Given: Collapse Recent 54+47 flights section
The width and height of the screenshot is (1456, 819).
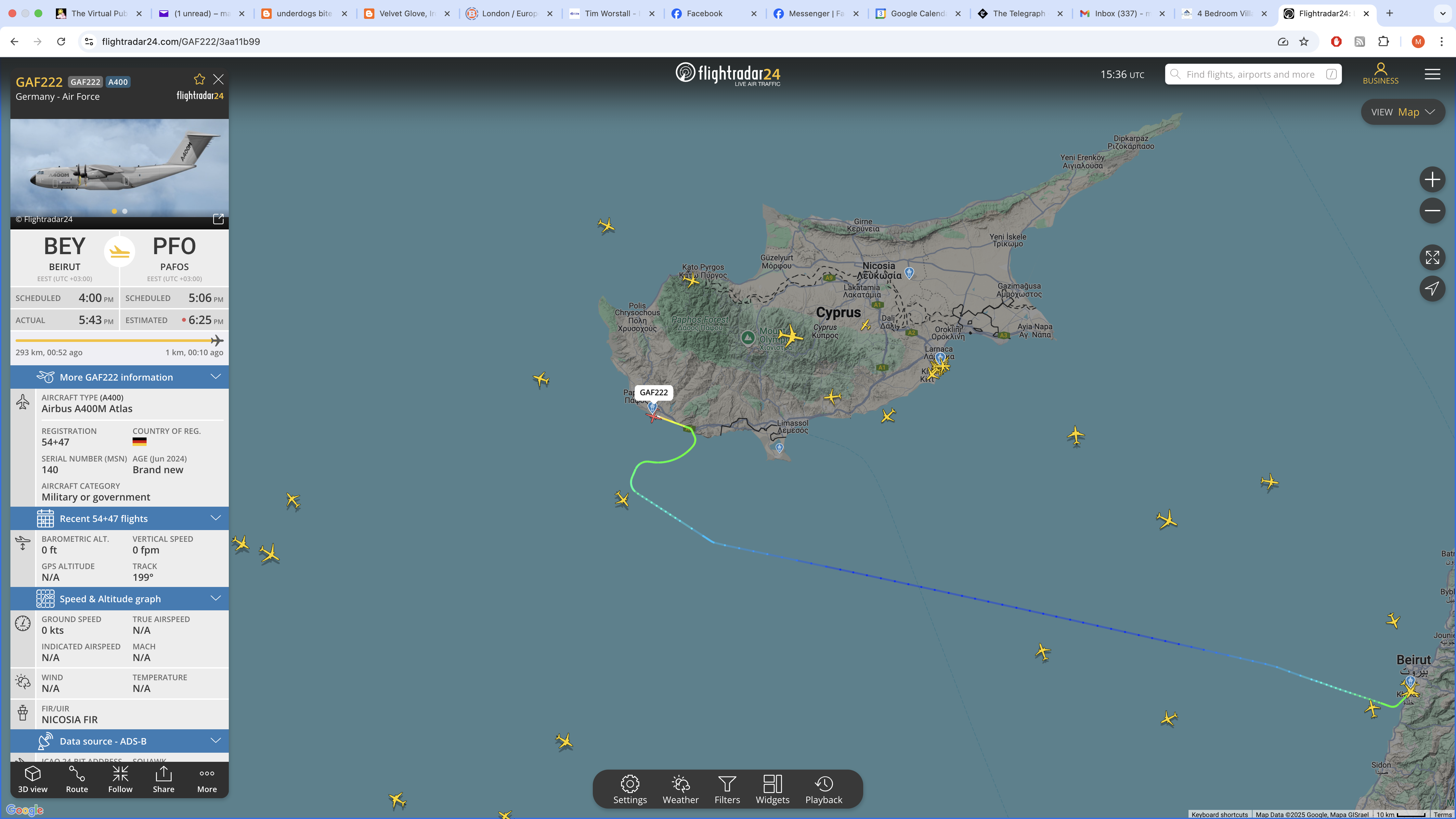Looking at the screenshot, I should click(119, 518).
